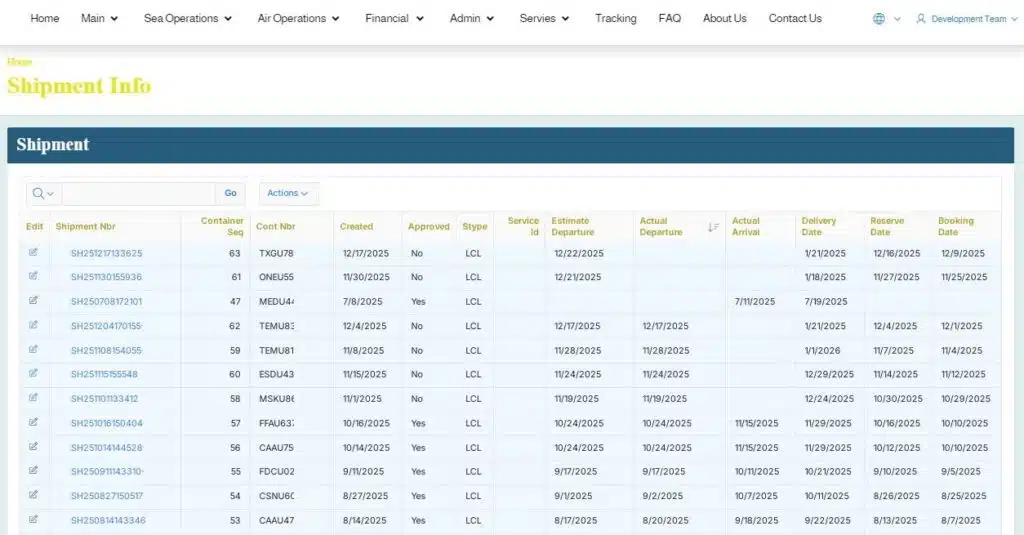This screenshot has width=1024, height=535.
Task: Click the Development Team user icon
Action: pos(921,19)
